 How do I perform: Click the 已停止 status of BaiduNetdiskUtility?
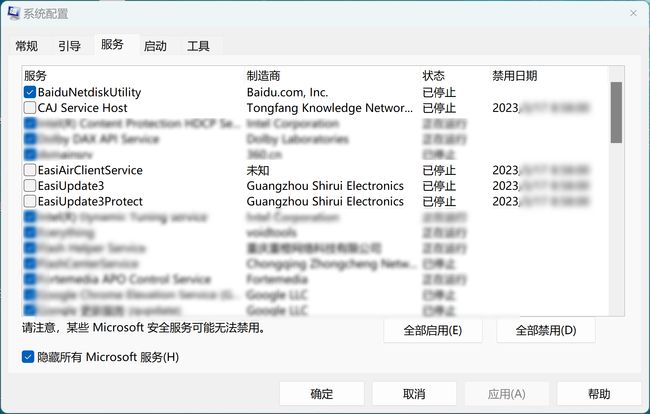(439, 92)
